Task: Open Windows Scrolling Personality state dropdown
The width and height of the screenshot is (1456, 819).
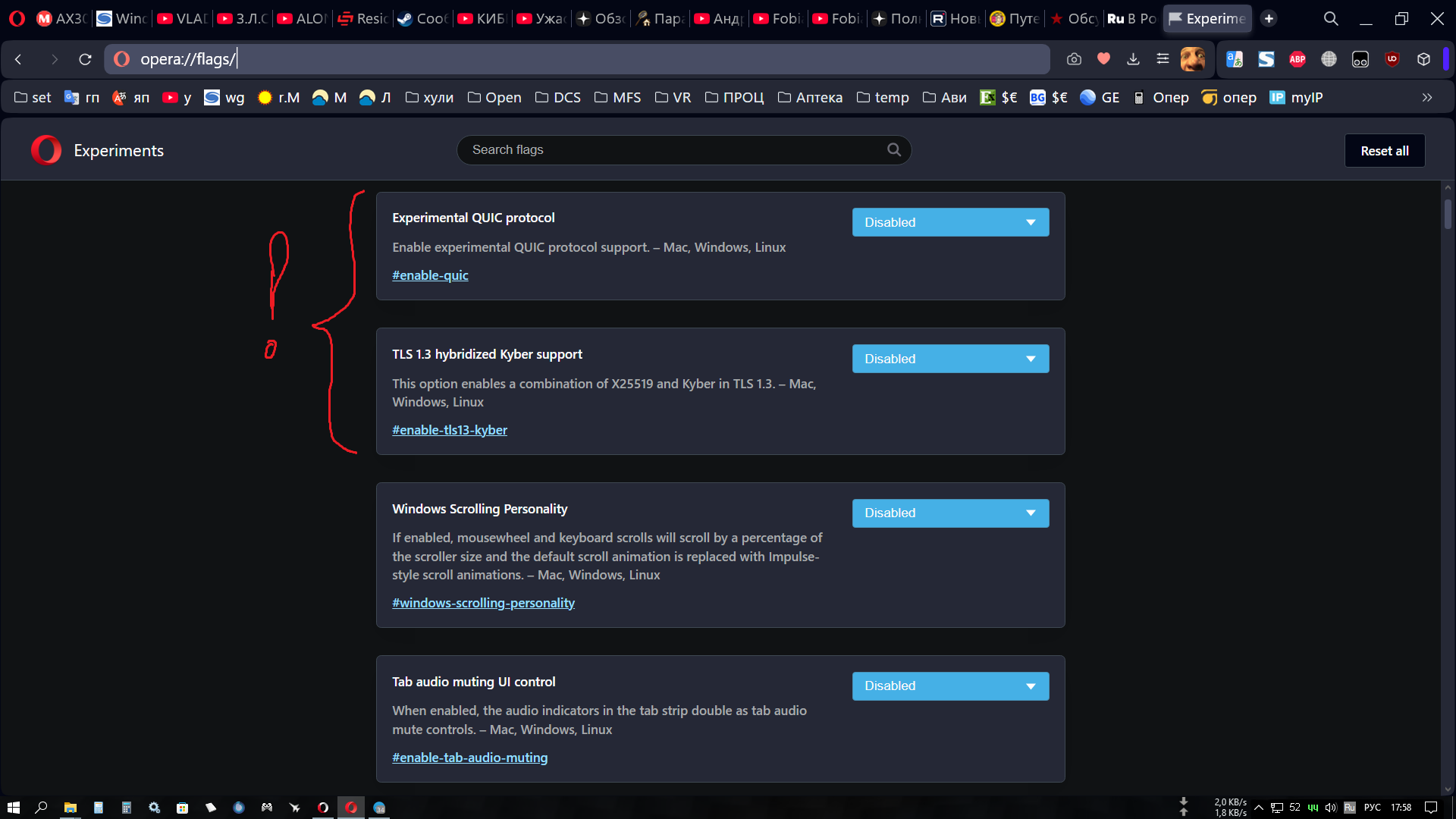Action: click(x=950, y=513)
